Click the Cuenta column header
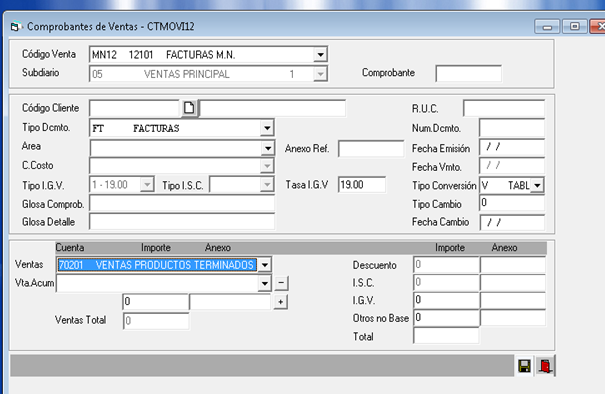The width and height of the screenshot is (605, 398). pyautogui.click(x=70, y=248)
